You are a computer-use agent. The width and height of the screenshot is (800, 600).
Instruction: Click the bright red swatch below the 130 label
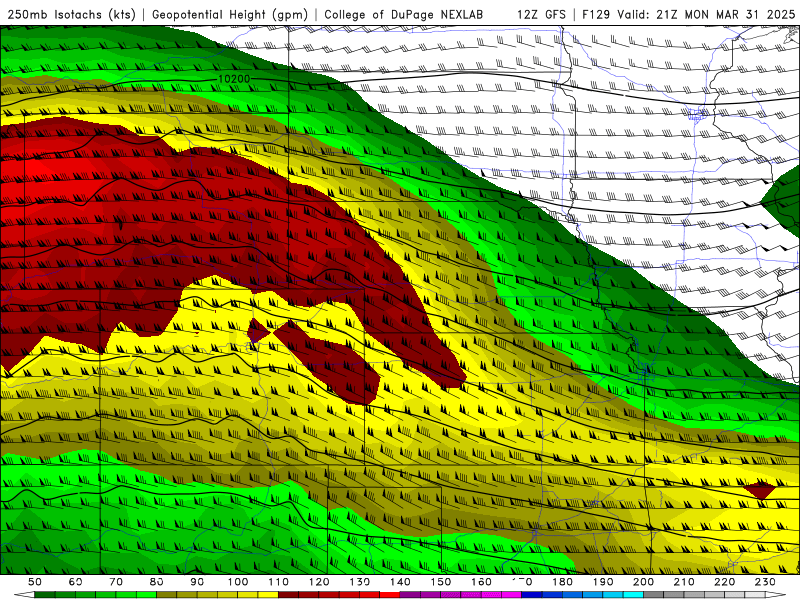point(370,595)
